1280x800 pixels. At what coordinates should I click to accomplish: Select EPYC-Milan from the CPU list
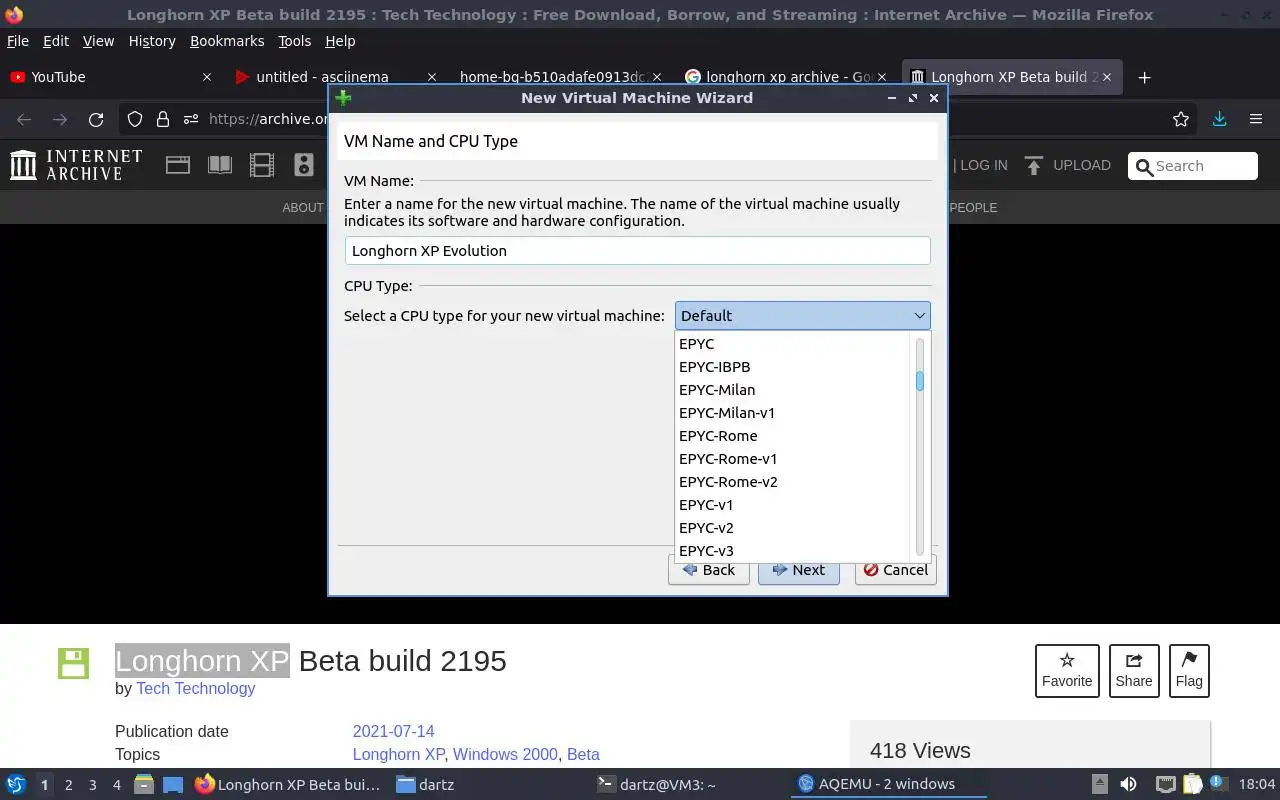(x=794, y=390)
